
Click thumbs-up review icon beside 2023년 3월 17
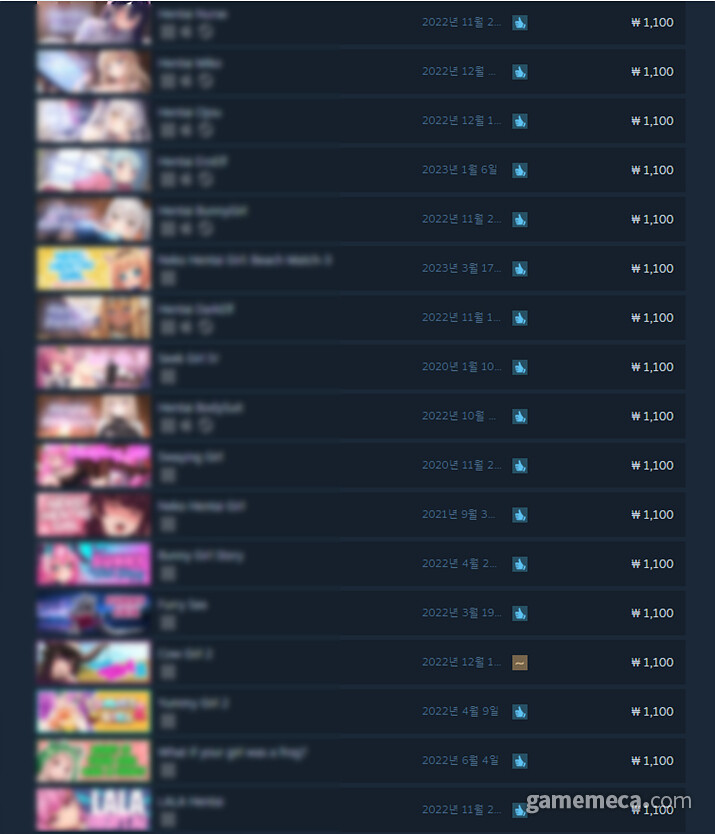click(x=519, y=269)
